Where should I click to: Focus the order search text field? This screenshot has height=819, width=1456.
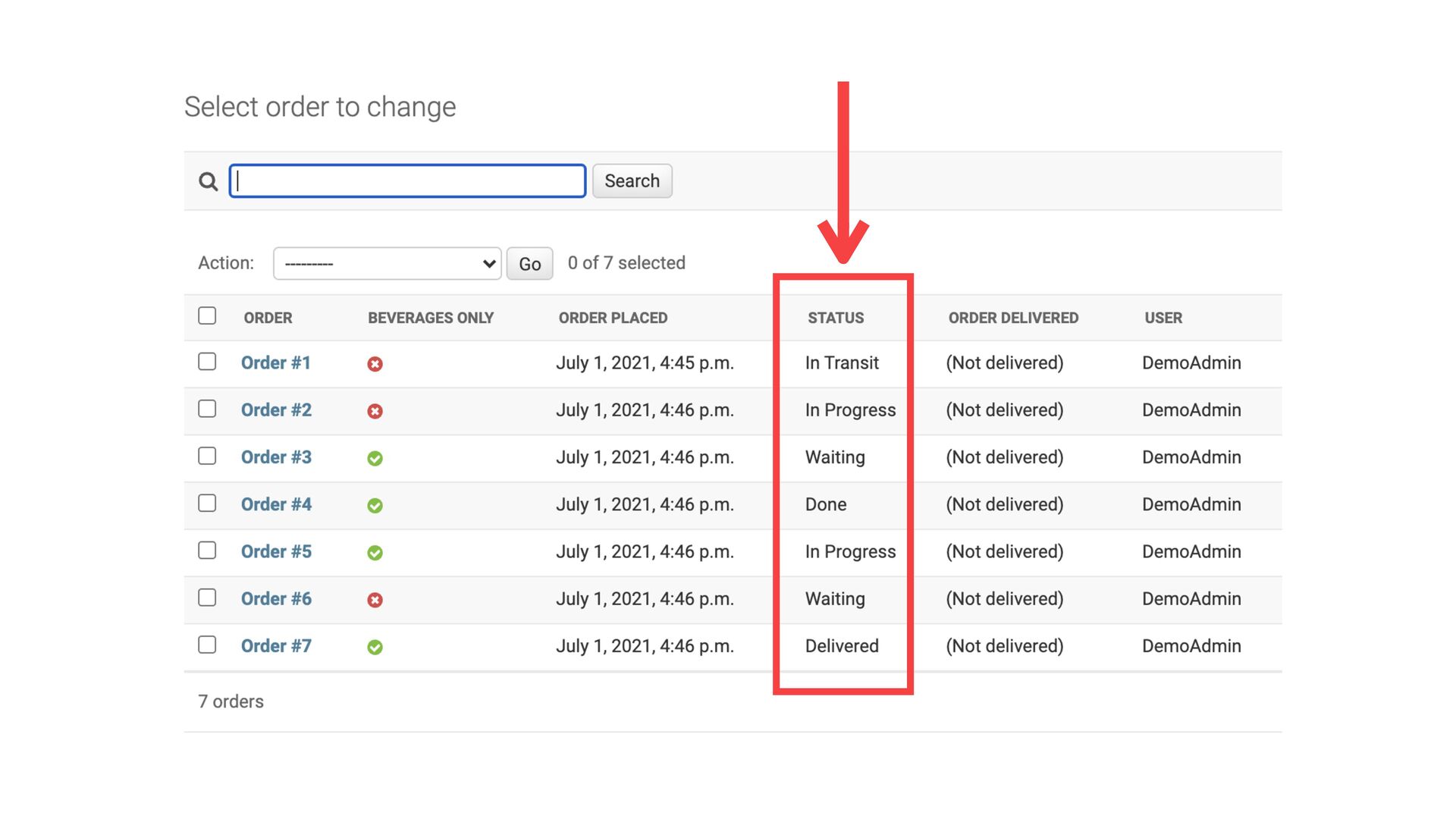tap(407, 181)
